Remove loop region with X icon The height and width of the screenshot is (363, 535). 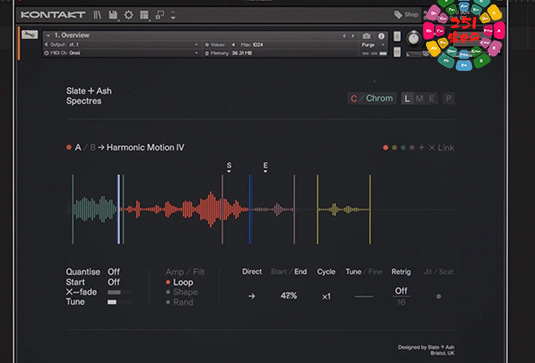click(x=432, y=148)
